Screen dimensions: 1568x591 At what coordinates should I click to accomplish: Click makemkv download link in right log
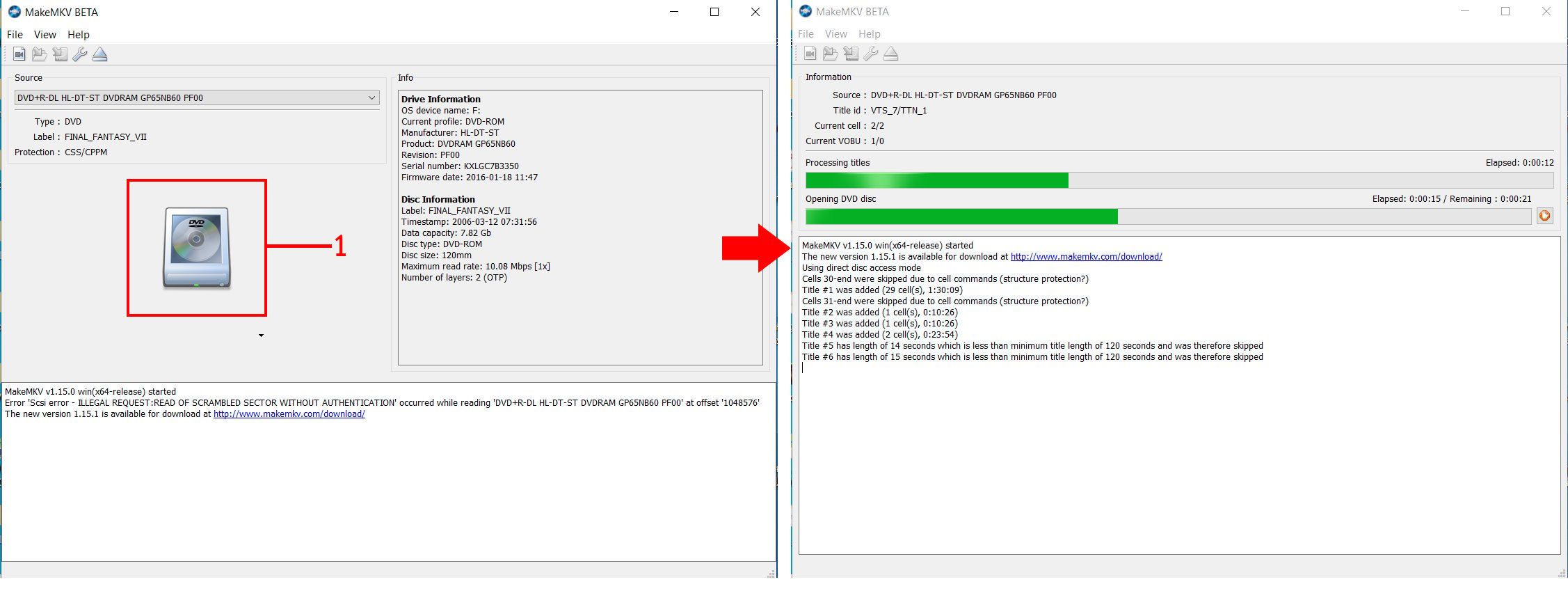(1087, 257)
